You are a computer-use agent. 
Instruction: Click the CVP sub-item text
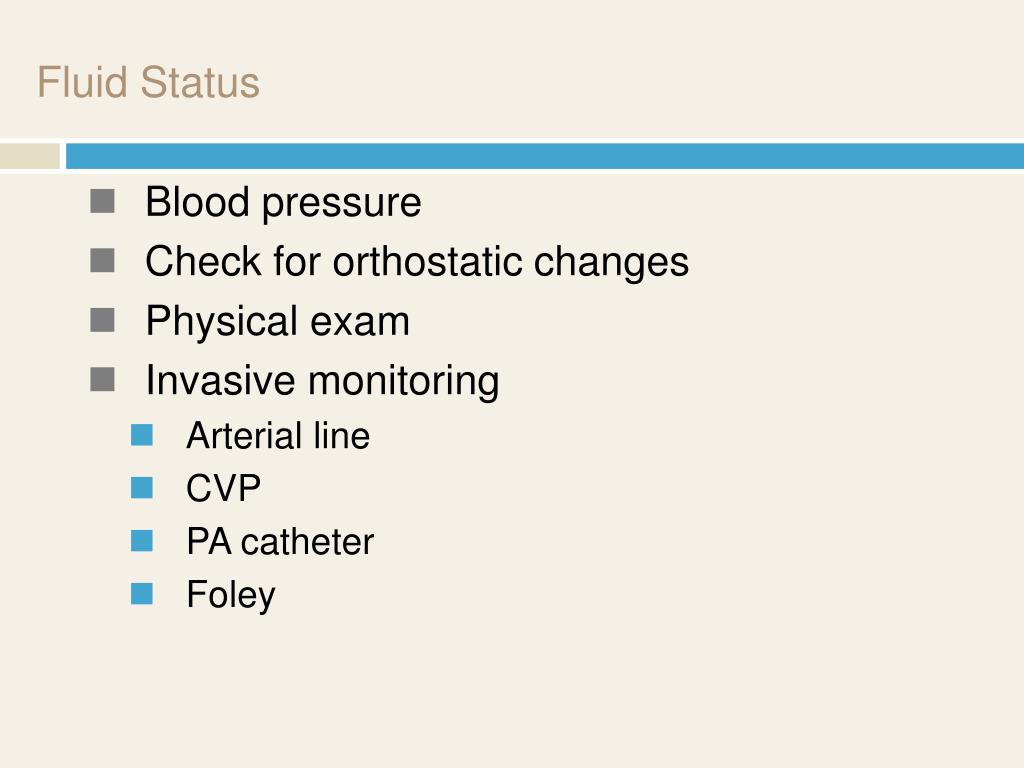pyautogui.click(x=223, y=488)
